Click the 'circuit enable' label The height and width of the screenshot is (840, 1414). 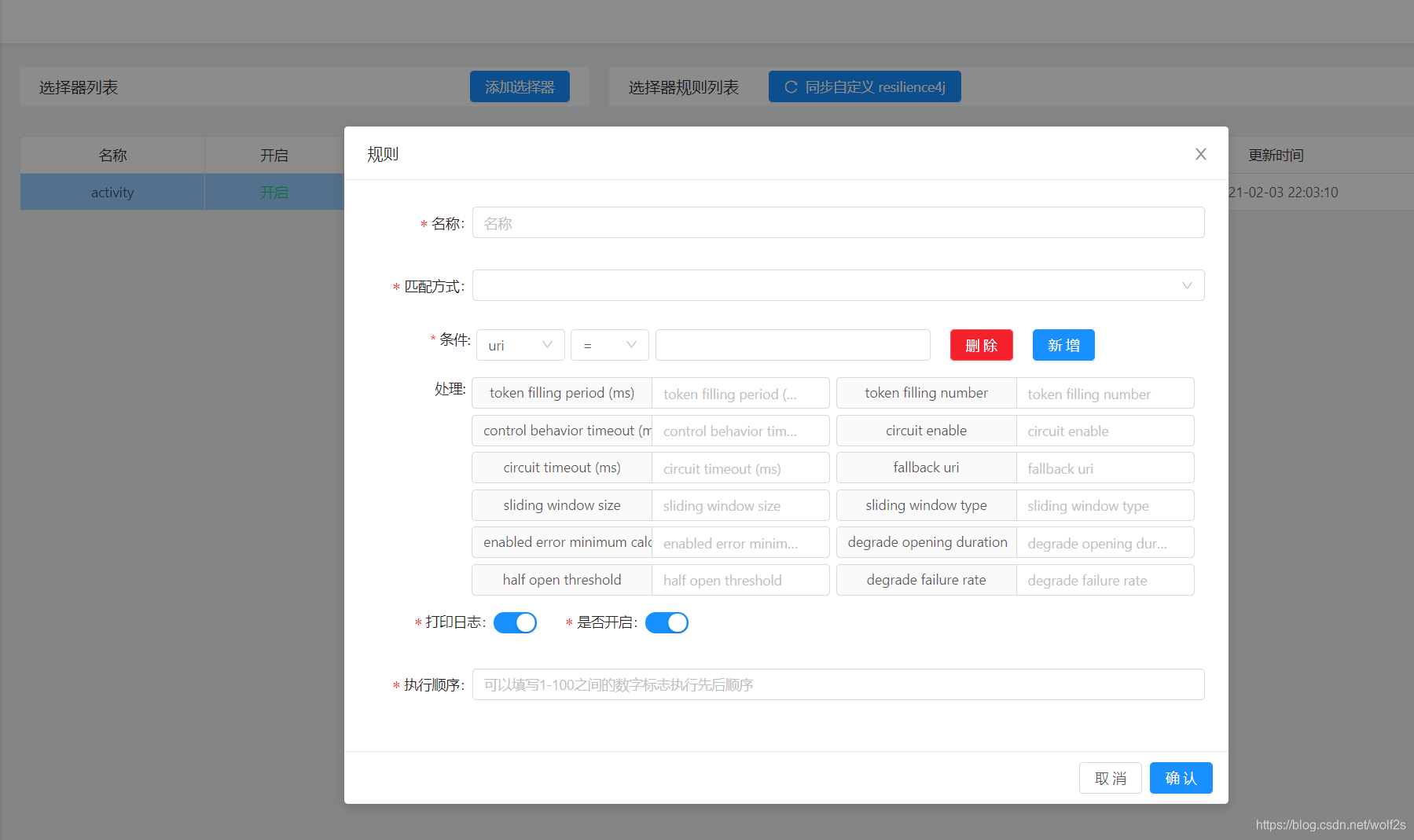click(x=926, y=431)
